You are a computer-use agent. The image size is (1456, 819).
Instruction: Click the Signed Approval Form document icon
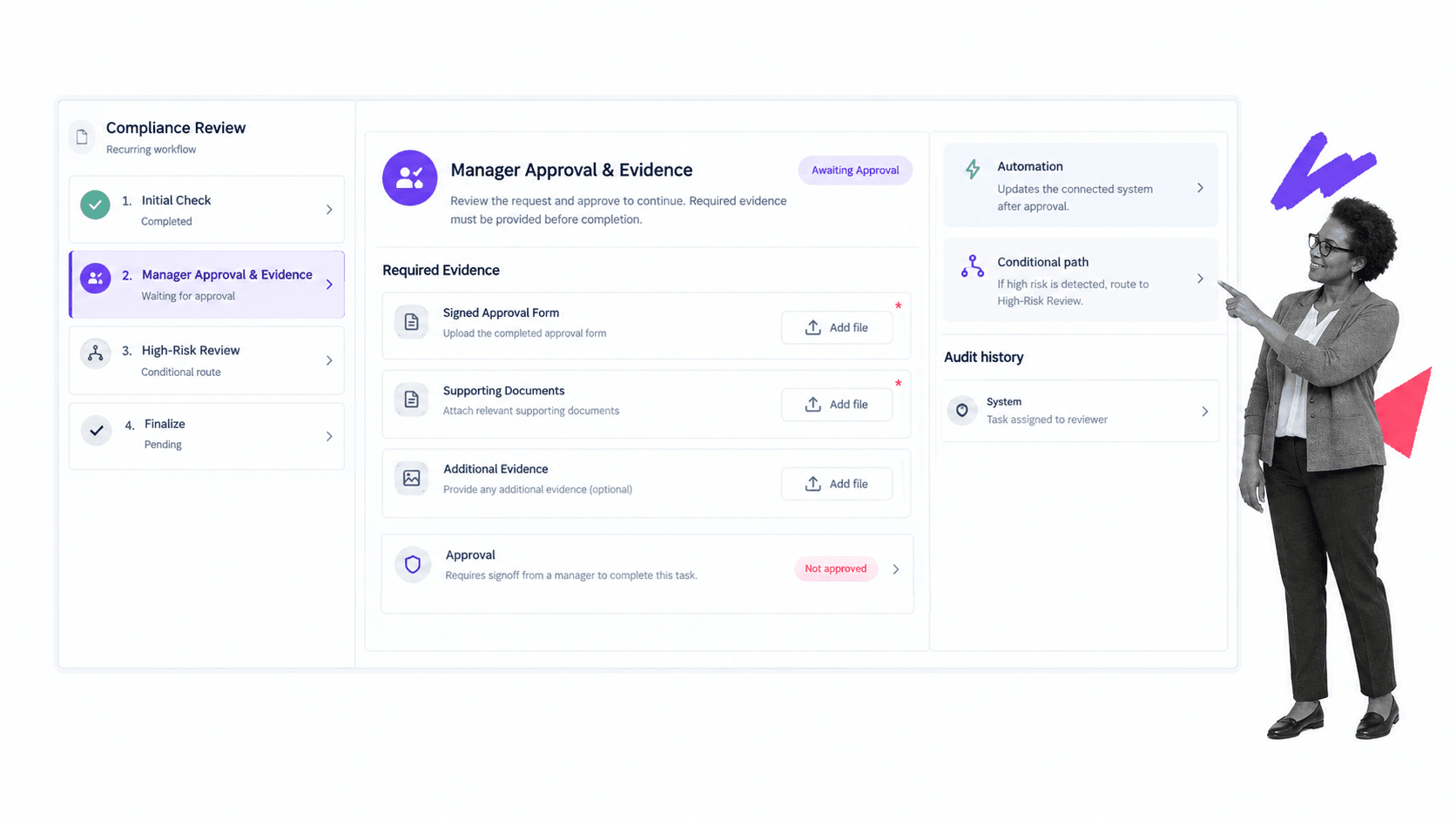pyautogui.click(x=411, y=322)
